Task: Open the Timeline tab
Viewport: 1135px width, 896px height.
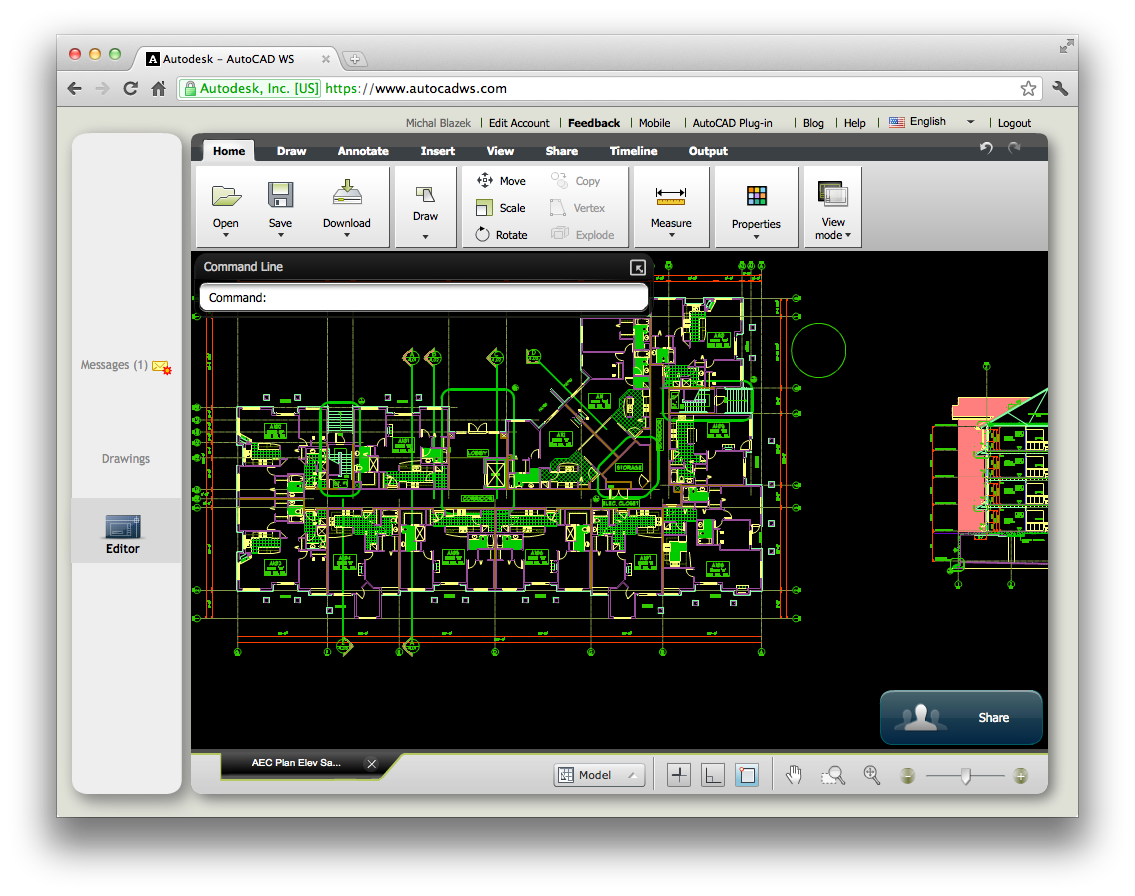Action: [x=633, y=151]
